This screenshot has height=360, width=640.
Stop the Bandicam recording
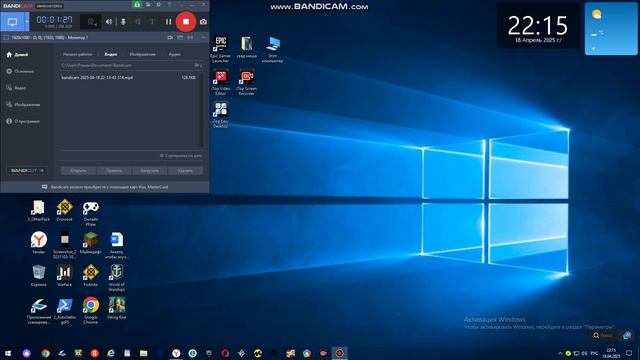click(186, 22)
